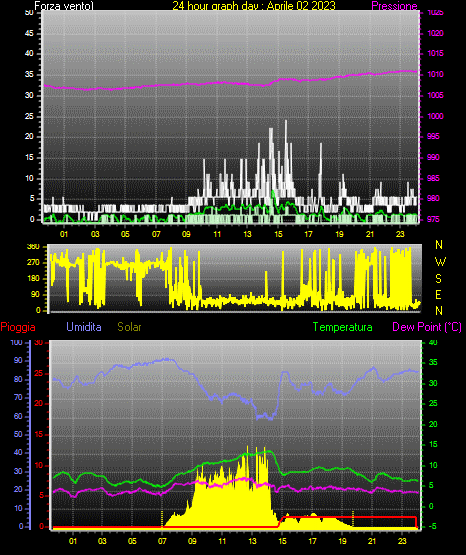Viewport: 466px width, 555px height.
Task: Click hour 15 on wind graph axis
Action: point(278,234)
